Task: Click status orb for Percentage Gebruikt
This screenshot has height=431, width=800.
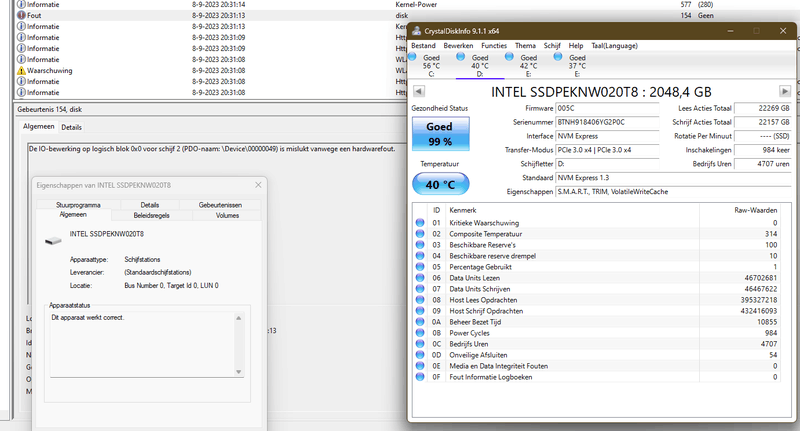Action: point(420,267)
